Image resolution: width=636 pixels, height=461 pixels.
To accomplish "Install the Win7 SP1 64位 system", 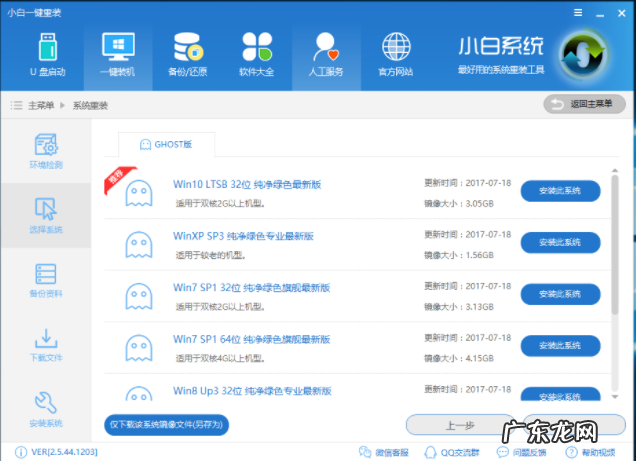I will (x=560, y=345).
